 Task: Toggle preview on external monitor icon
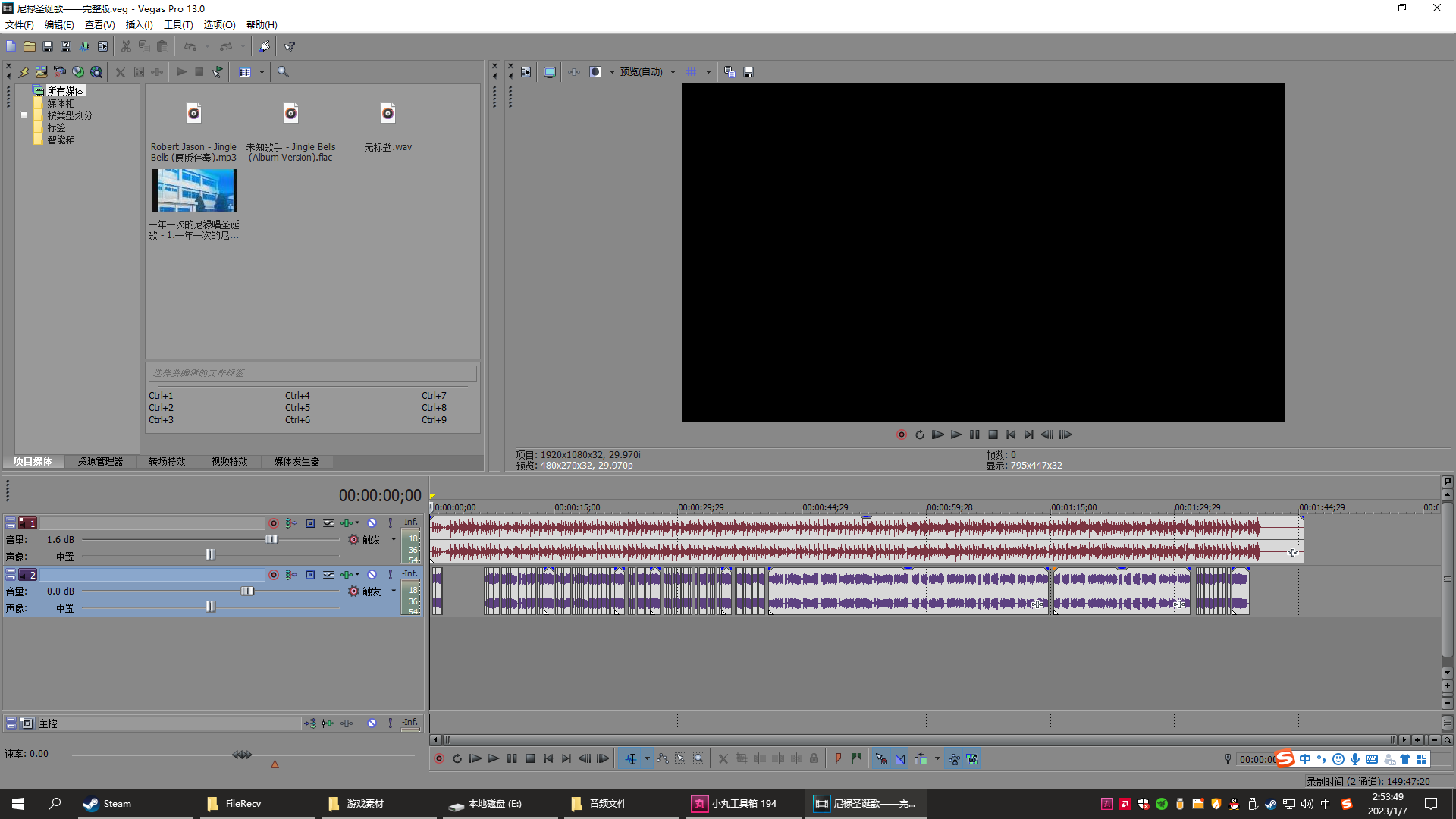tap(550, 72)
